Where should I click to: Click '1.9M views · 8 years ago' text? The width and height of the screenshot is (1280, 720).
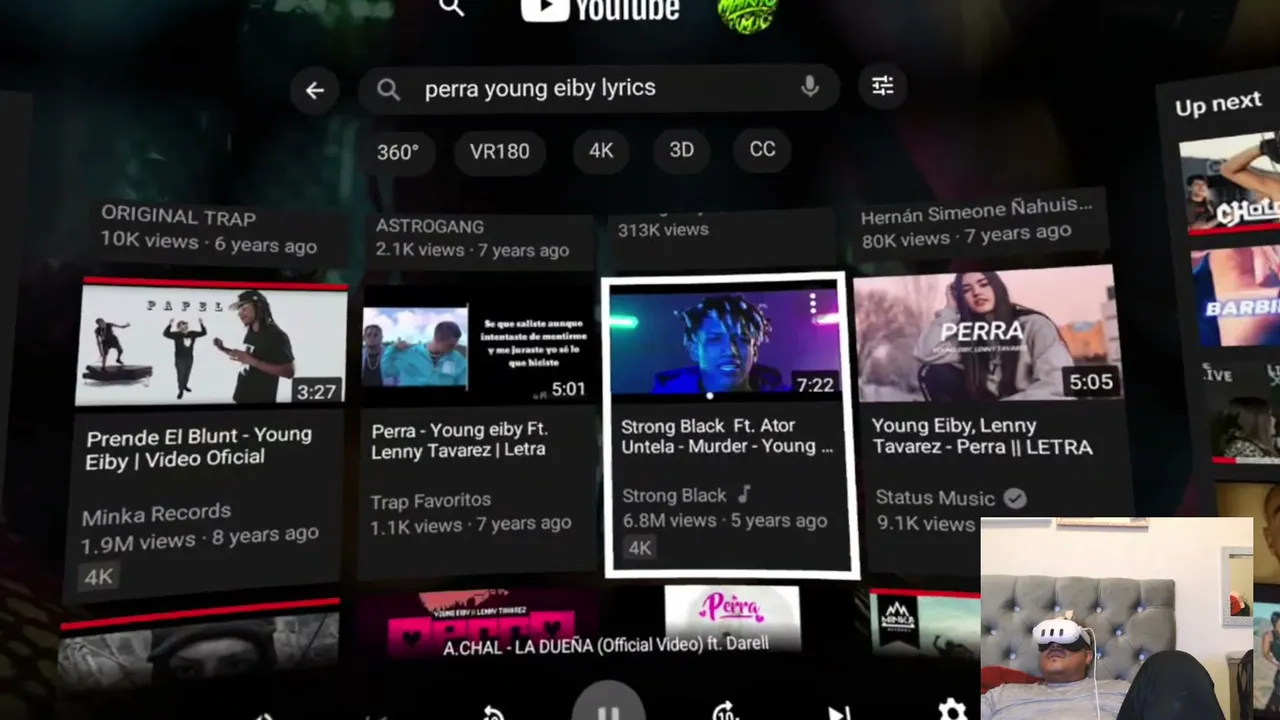tap(200, 540)
